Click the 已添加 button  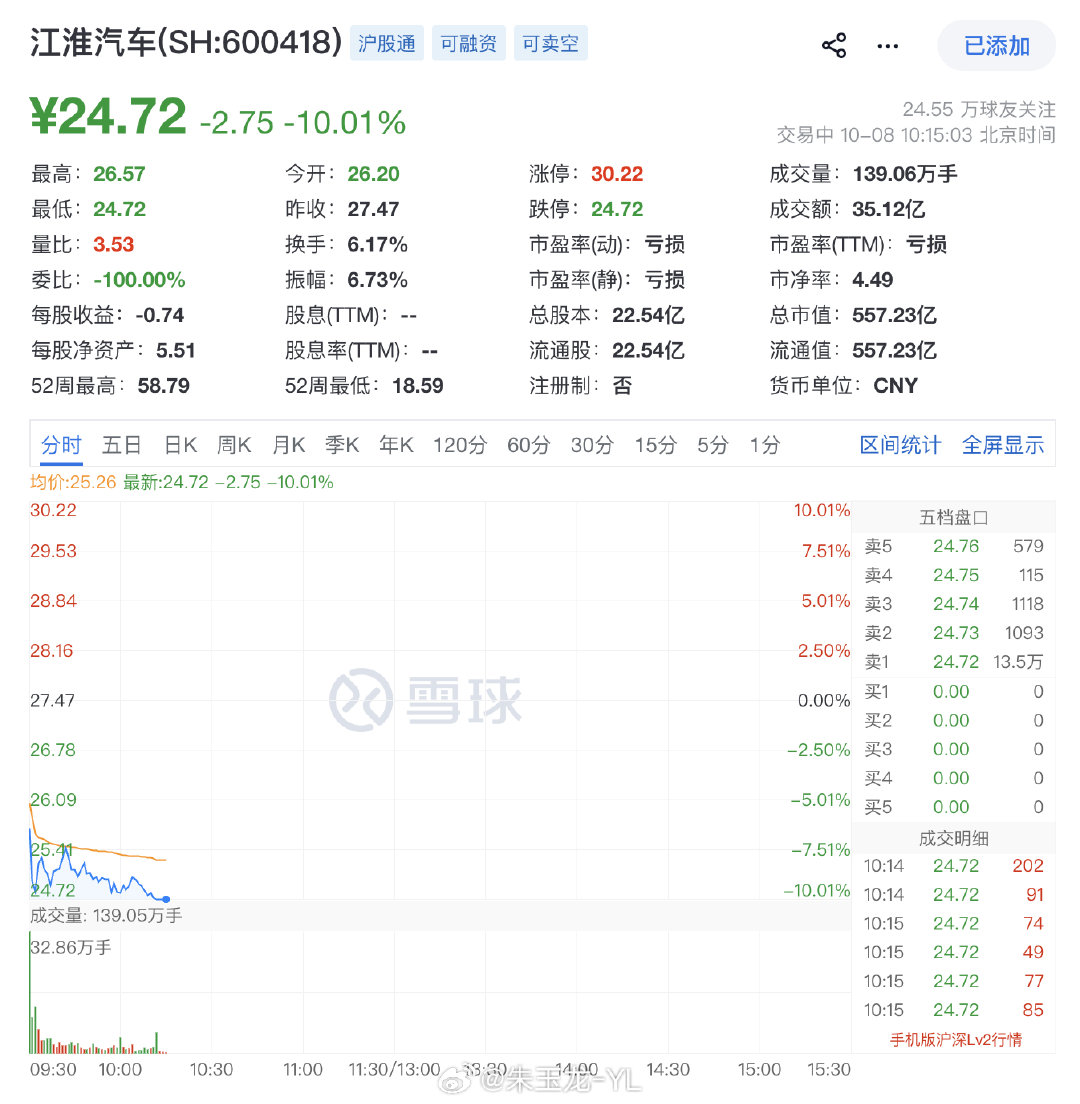click(996, 46)
